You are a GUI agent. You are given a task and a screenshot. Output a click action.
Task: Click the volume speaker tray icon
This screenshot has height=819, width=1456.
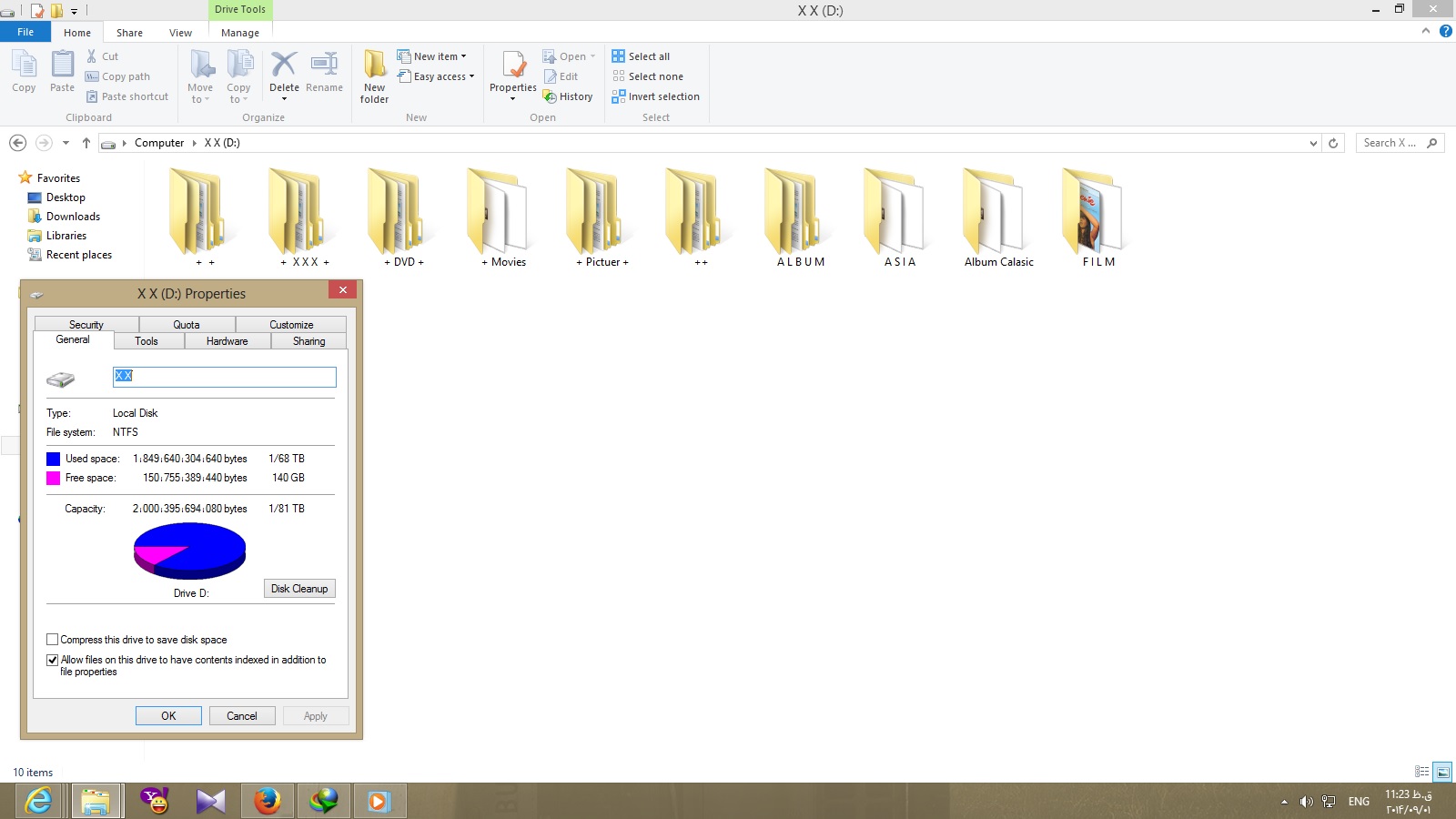[1306, 802]
